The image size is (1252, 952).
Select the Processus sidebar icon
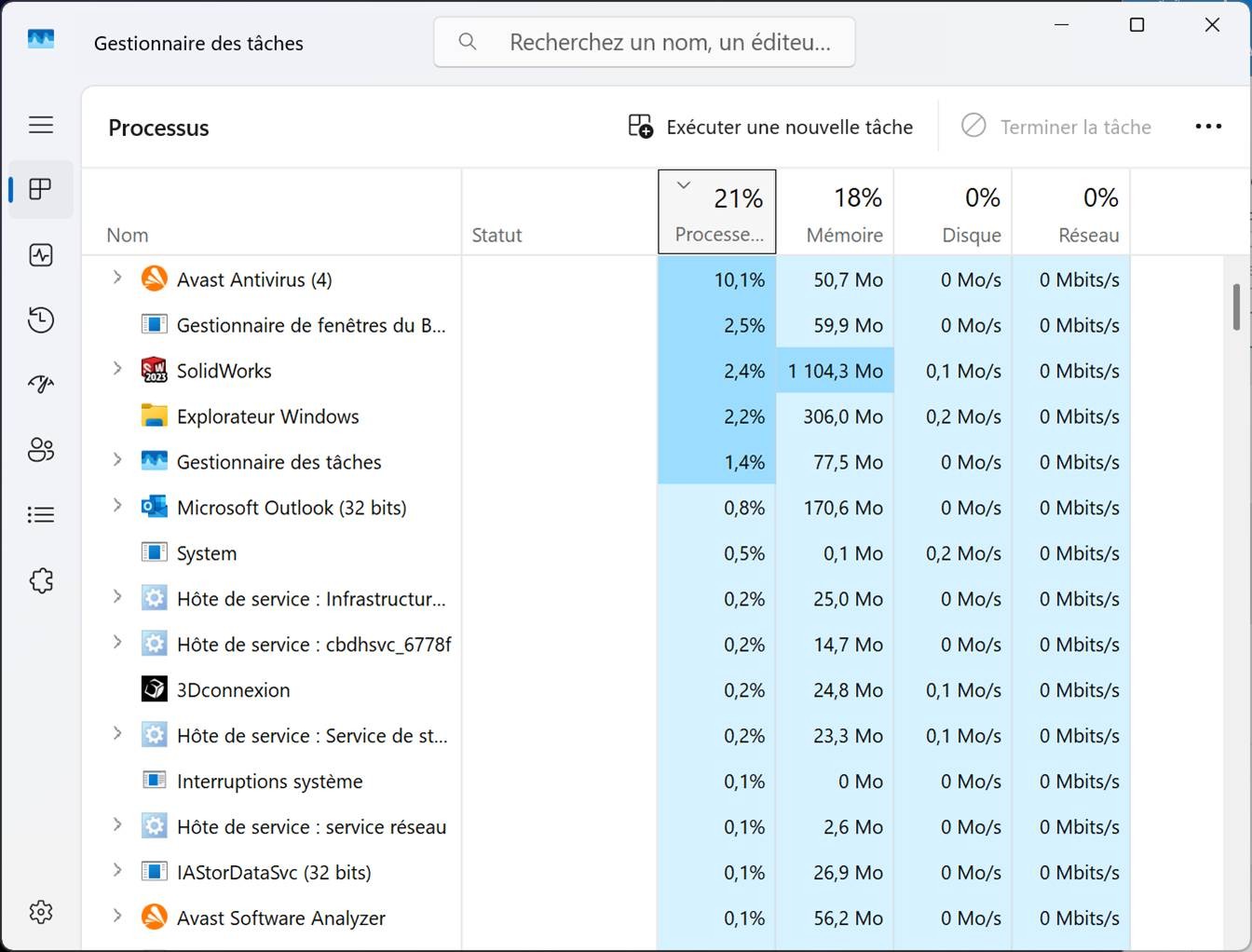coord(41,189)
